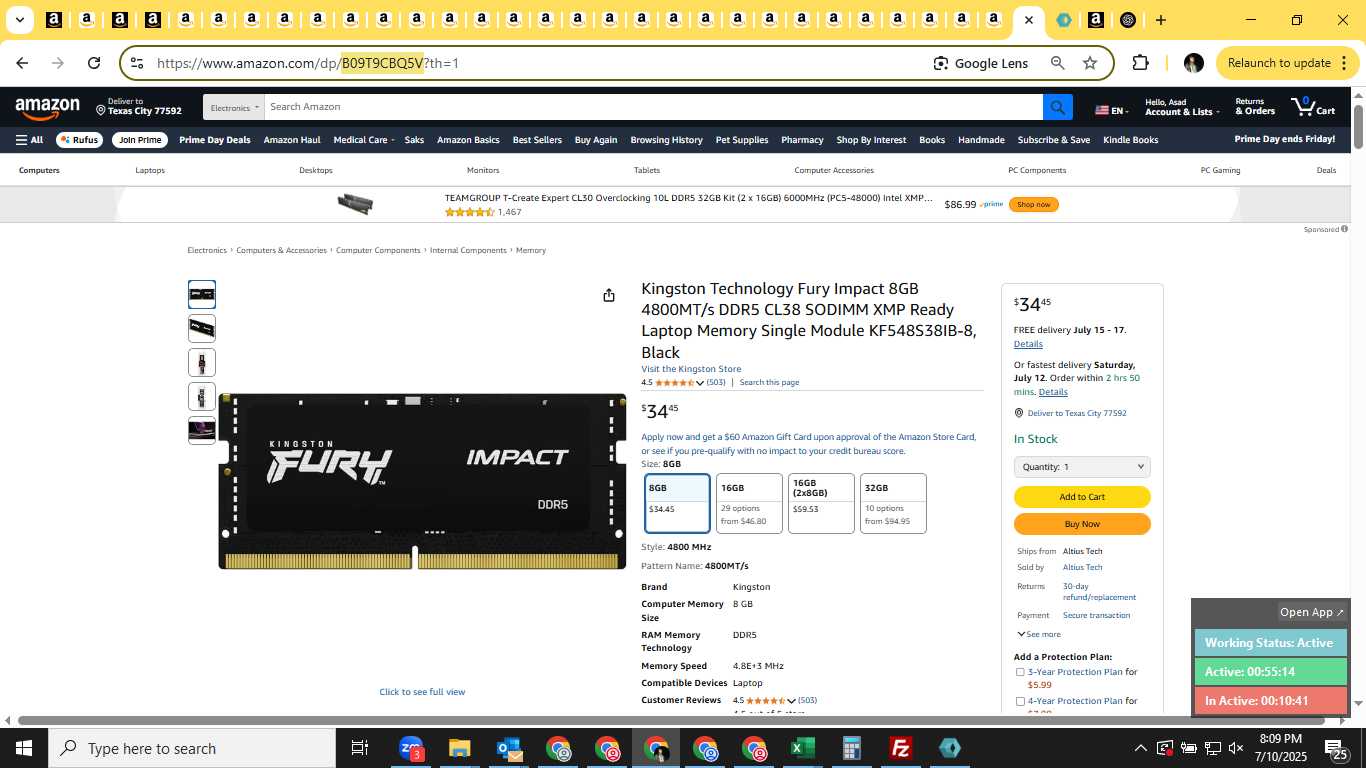1366x768 pixels.
Task: Open Account & Lists menu
Action: pyautogui.click(x=1181, y=106)
